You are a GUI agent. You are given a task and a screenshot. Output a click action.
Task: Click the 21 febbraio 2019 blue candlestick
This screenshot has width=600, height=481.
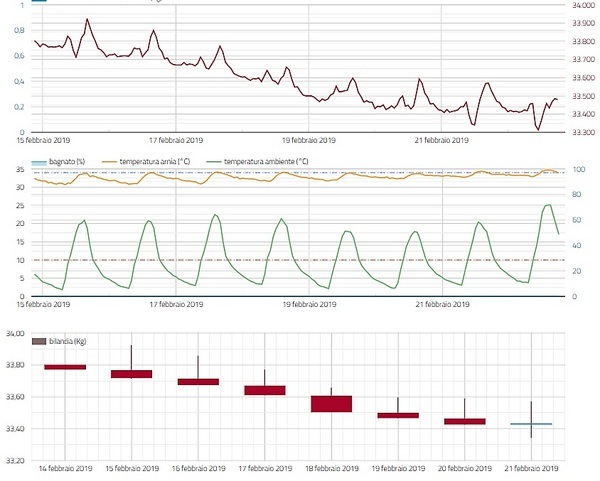(x=531, y=424)
